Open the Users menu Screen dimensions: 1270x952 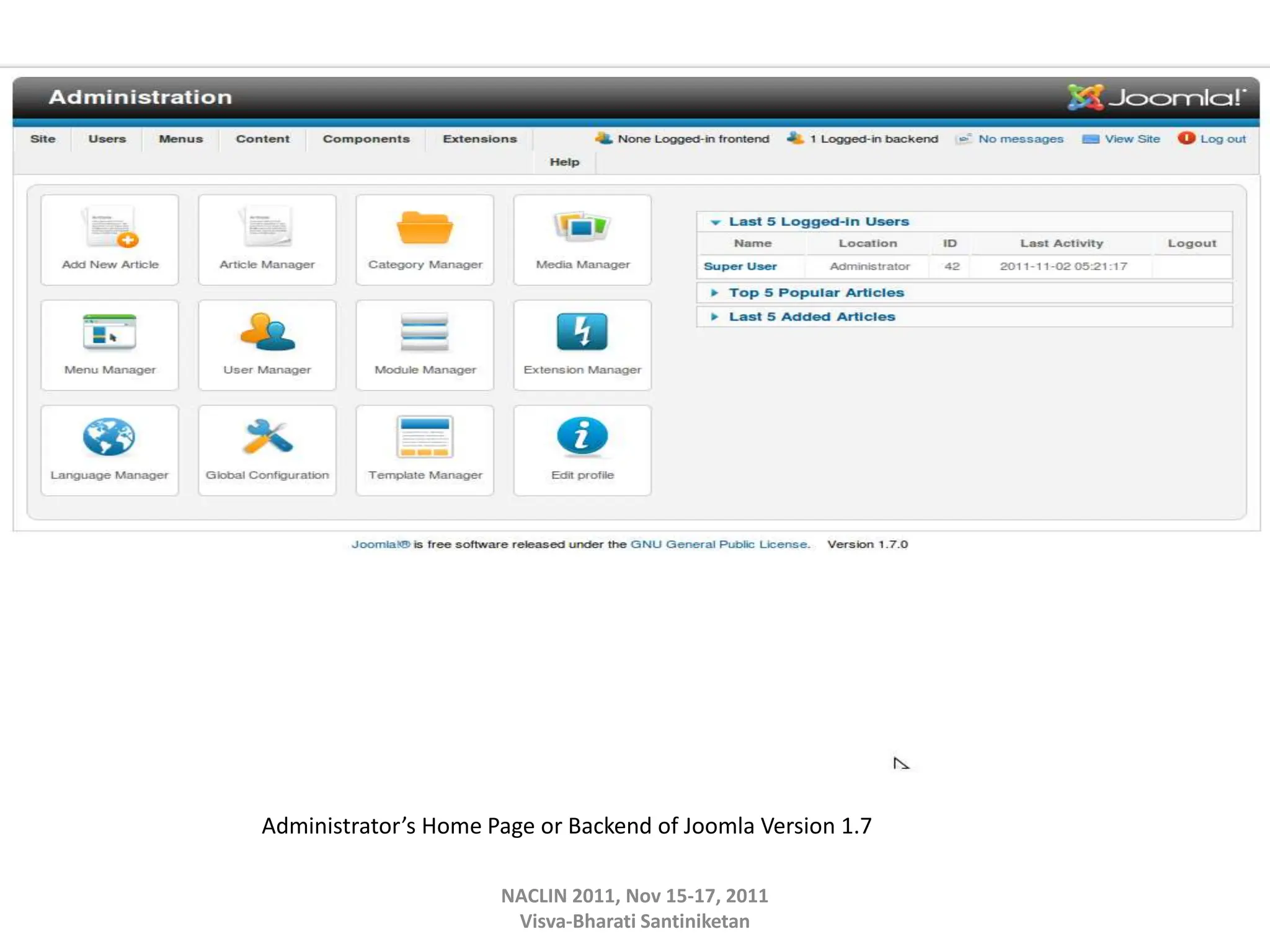[107, 139]
